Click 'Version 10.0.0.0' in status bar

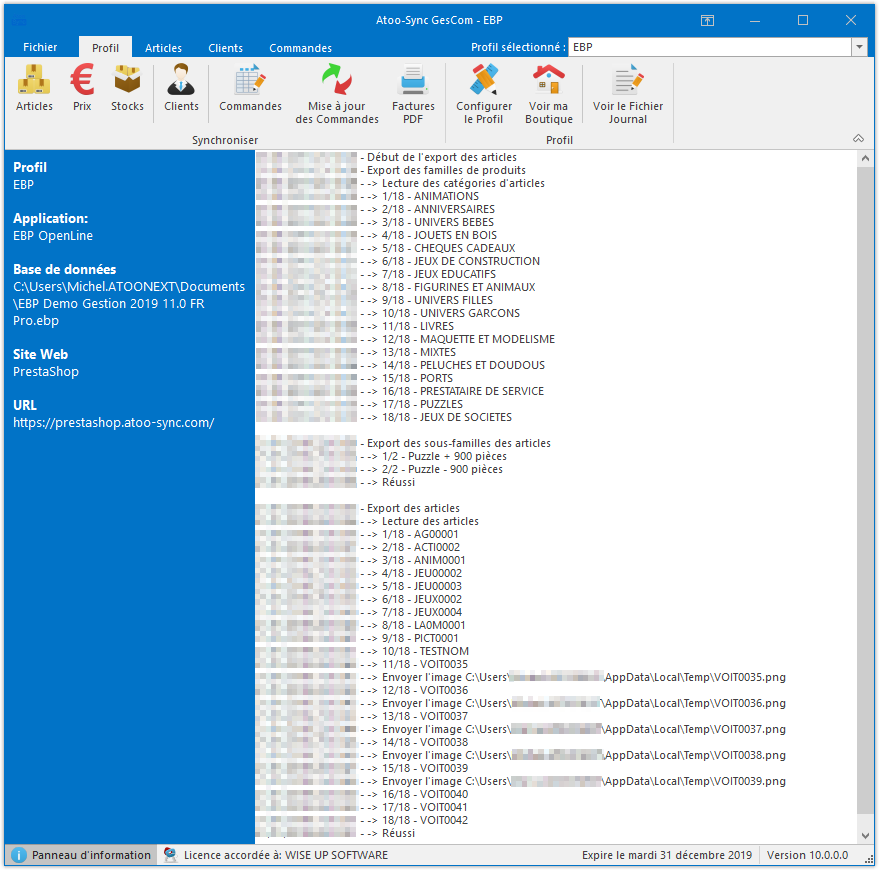(x=807, y=855)
